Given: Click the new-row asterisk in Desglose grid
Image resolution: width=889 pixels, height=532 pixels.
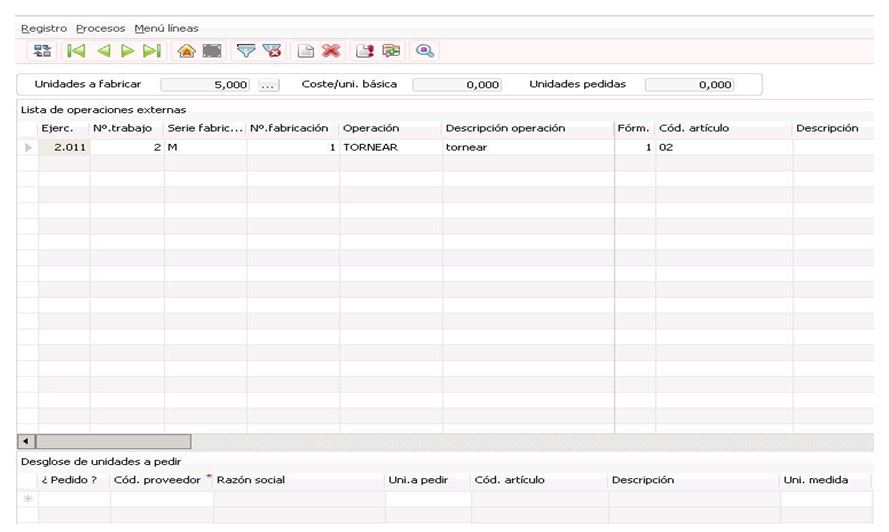Looking at the screenshot, I should (28, 499).
